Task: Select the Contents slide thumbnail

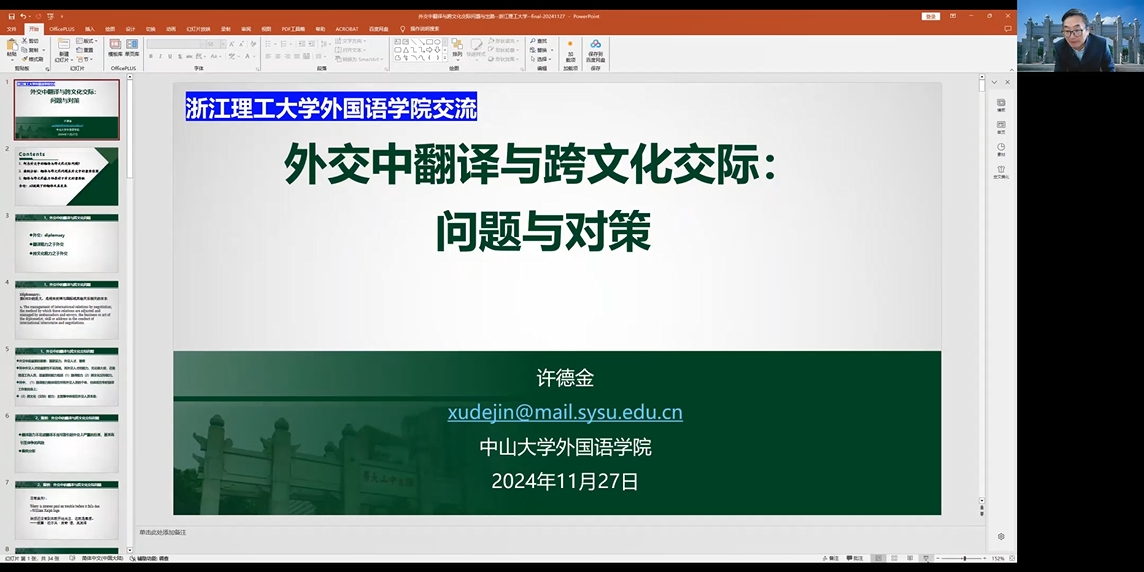Action: 66,177
